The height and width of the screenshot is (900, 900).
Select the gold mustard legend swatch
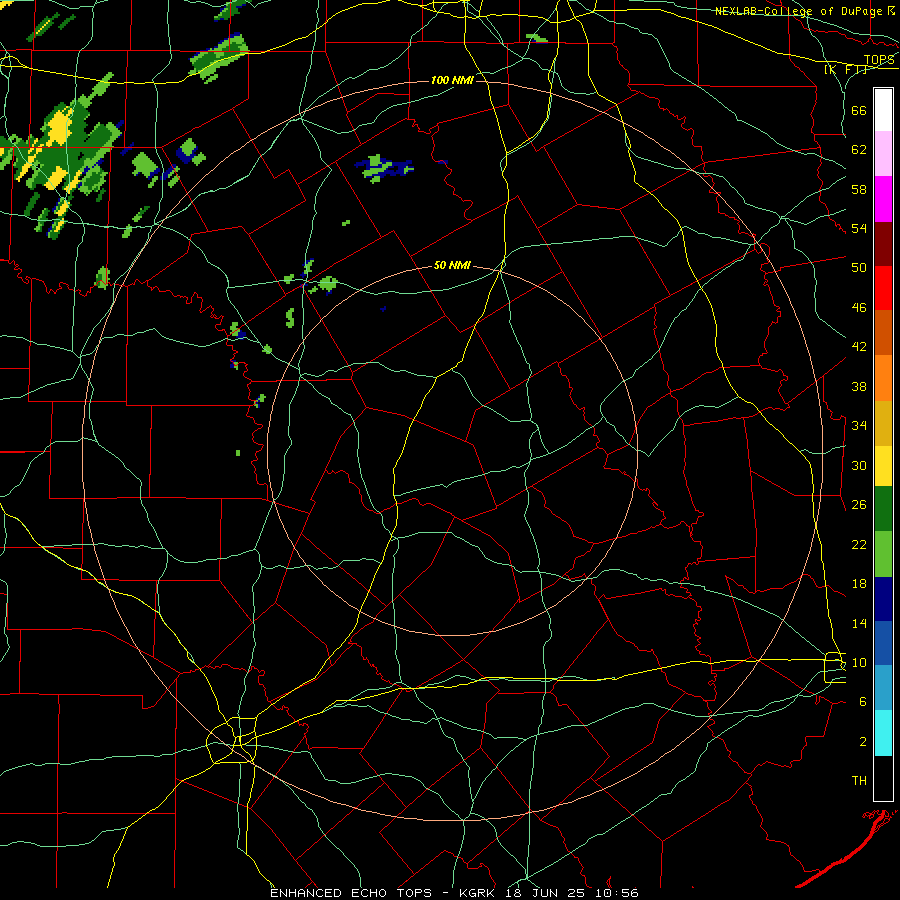click(883, 423)
